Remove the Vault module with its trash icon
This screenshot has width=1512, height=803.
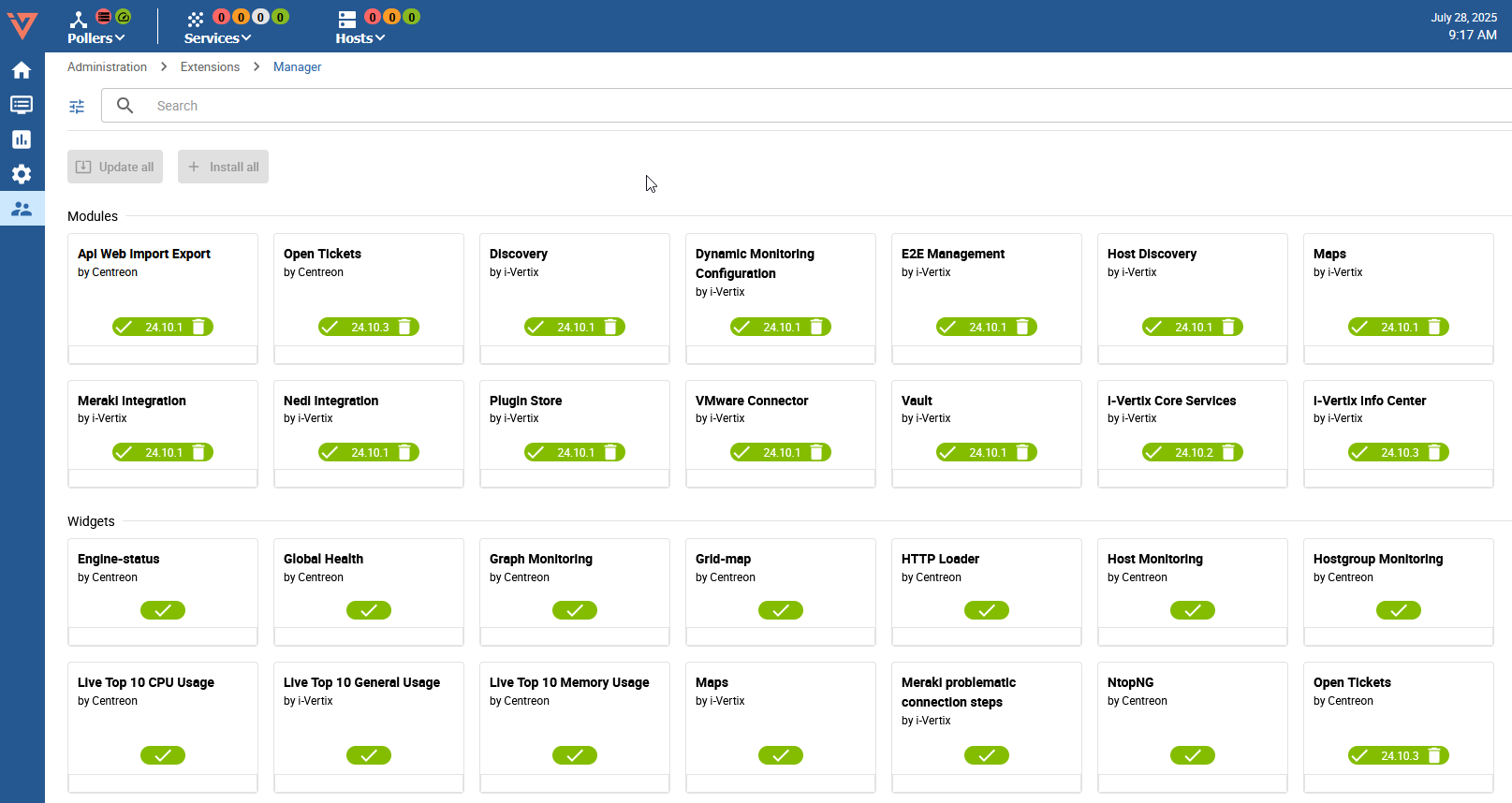tap(1022, 452)
